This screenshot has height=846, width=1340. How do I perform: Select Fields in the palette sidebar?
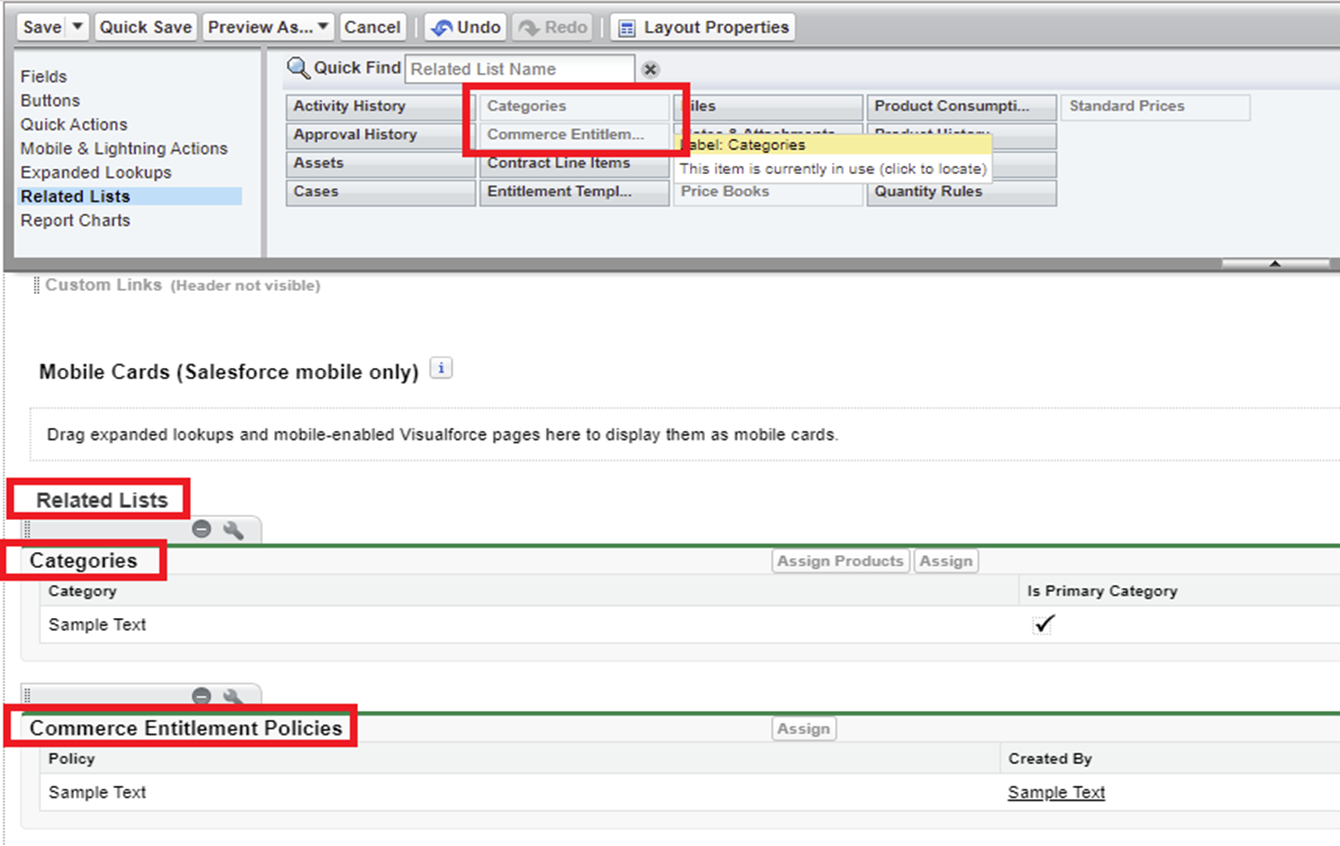click(44, 76)
